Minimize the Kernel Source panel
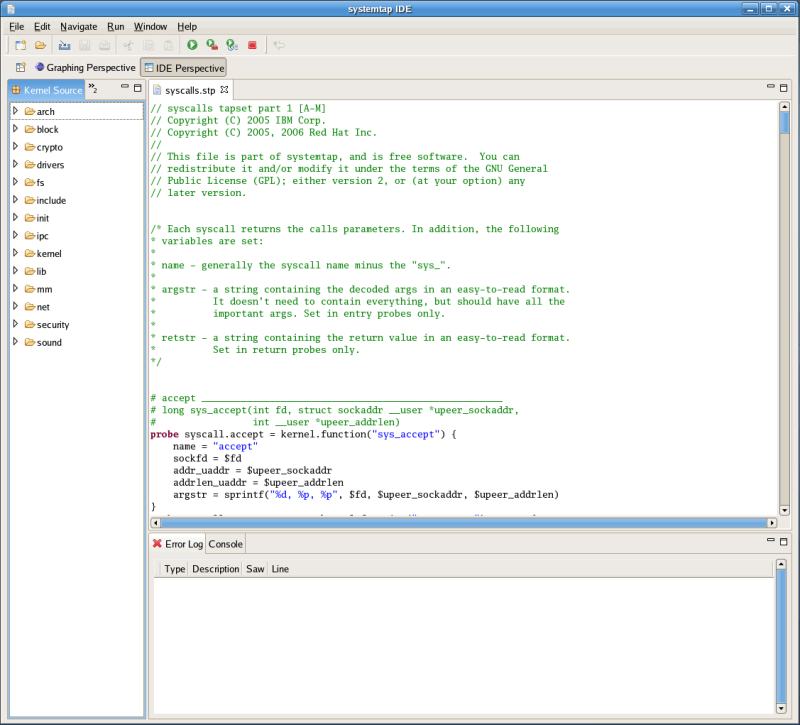800x725 pixels. tap(124, 88)
